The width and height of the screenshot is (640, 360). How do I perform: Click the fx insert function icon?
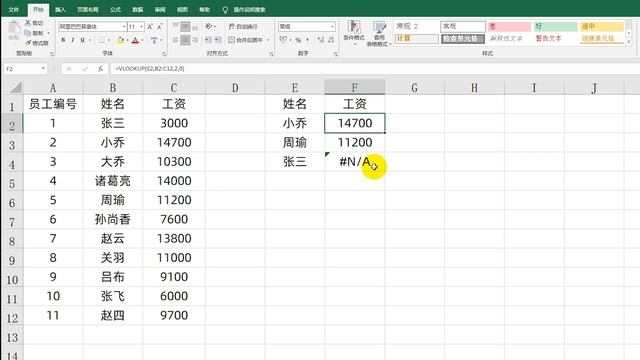point(100,69)
